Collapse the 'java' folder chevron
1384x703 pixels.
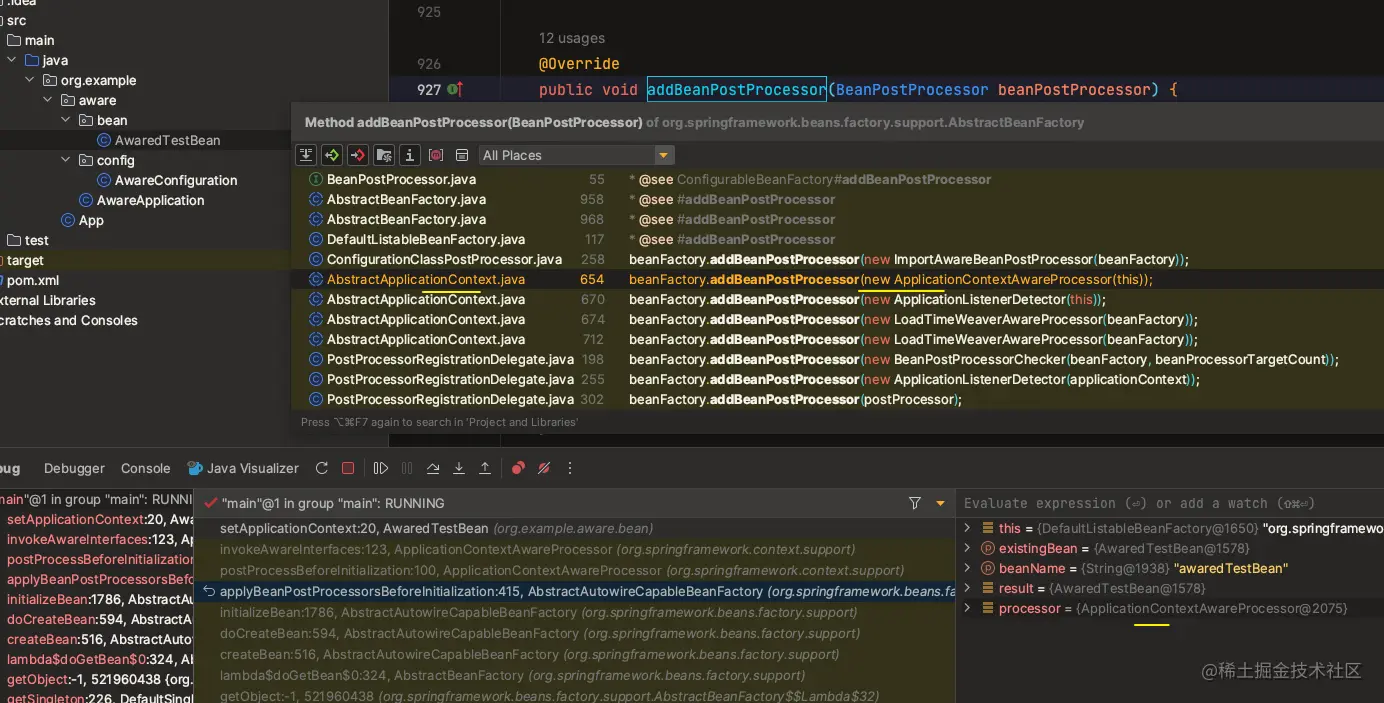pos(12,60)
